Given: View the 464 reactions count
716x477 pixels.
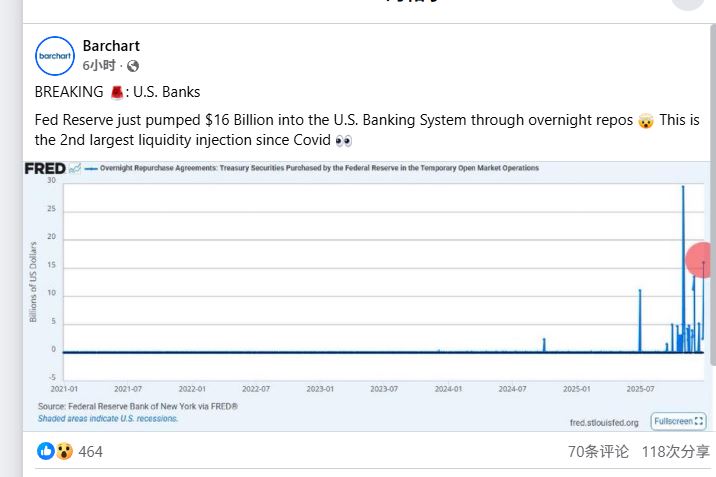Looking at the screenshot, I should click(91, 452).
